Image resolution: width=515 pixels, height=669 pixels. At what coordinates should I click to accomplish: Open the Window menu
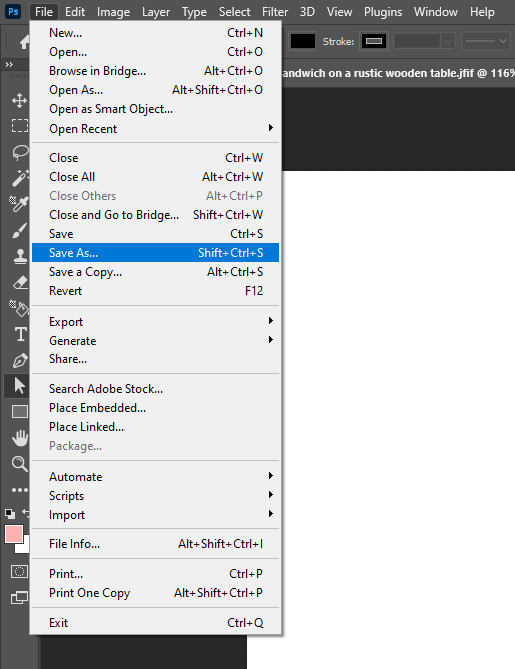pyautogui.click(x=436, y=12)
